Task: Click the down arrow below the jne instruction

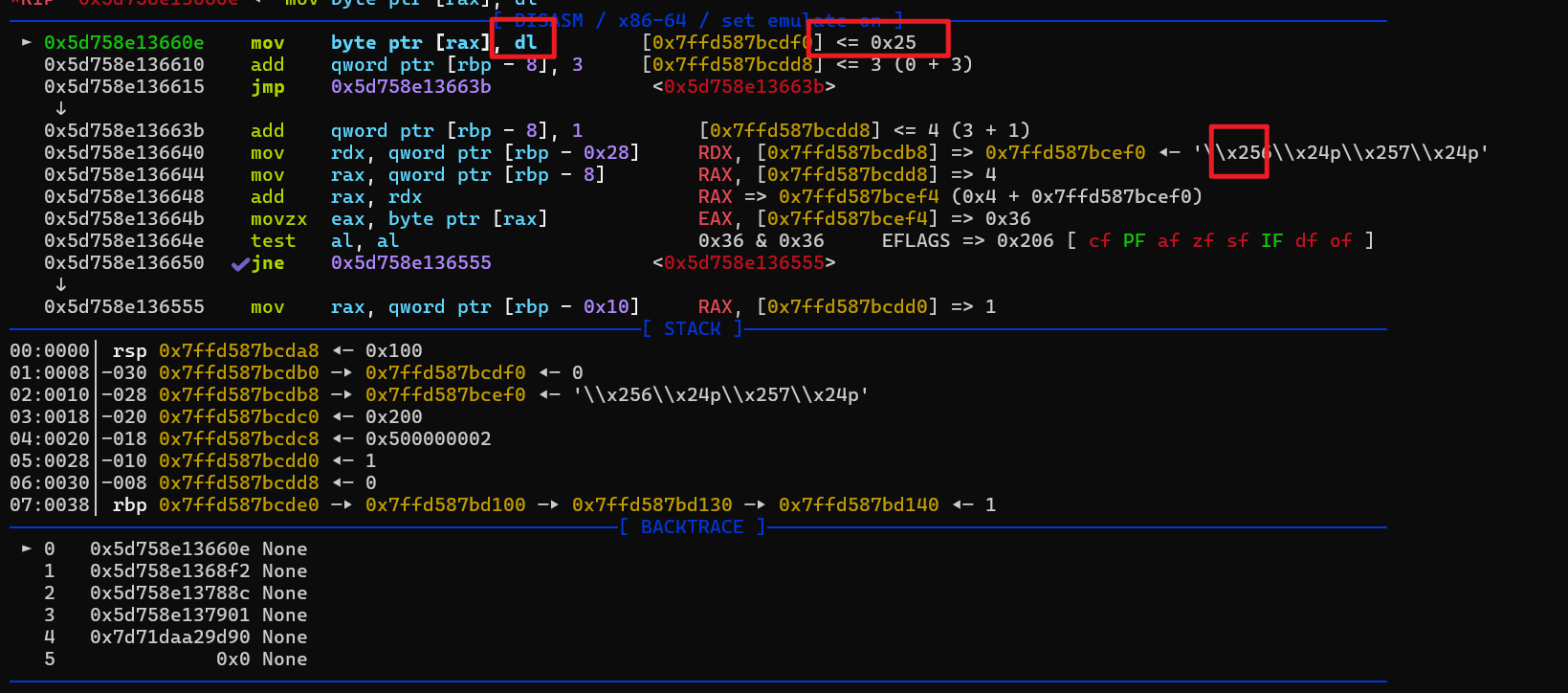Action: [60, 284]
